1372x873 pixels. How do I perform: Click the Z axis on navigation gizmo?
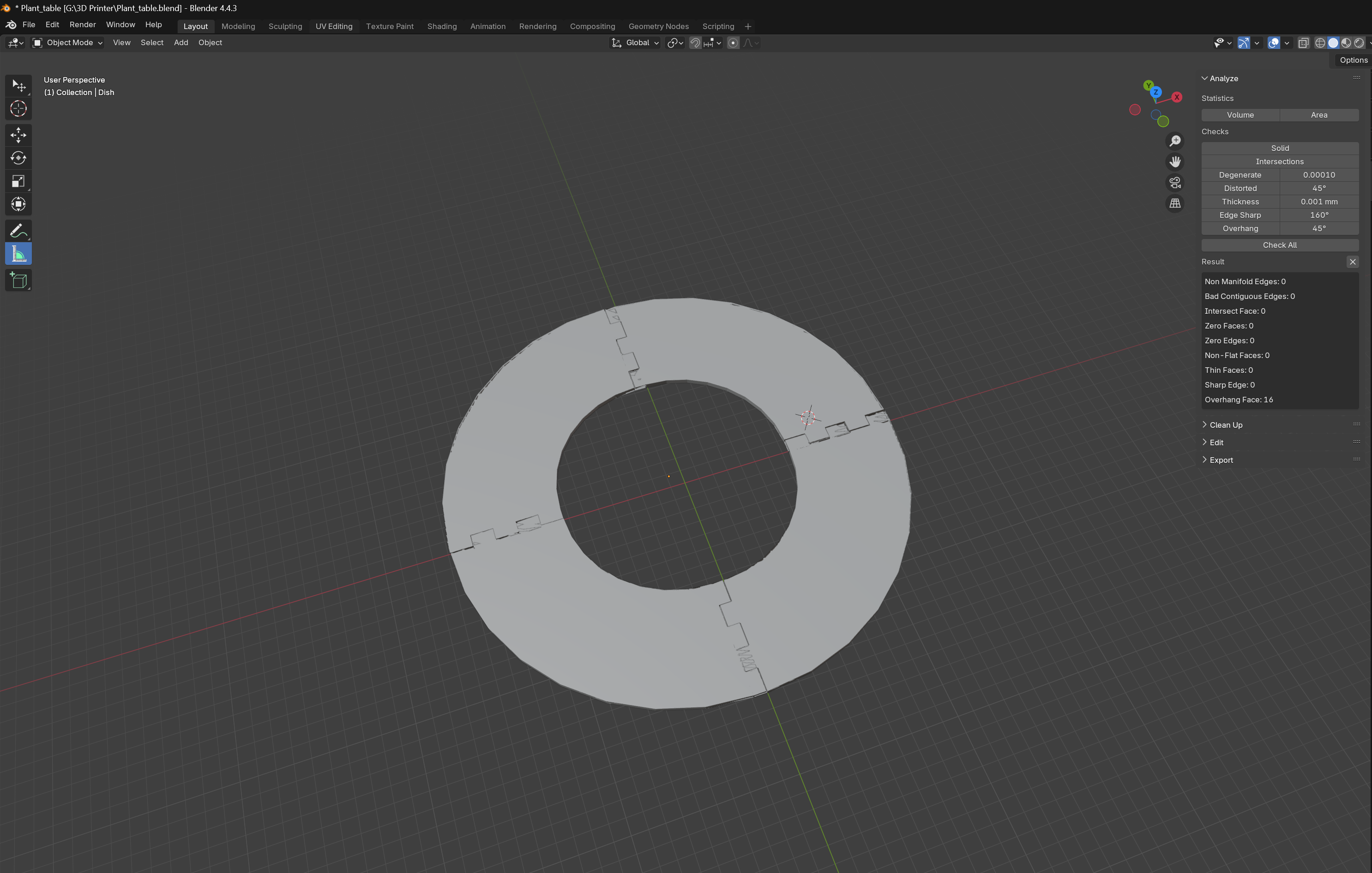coord(1156,92)
